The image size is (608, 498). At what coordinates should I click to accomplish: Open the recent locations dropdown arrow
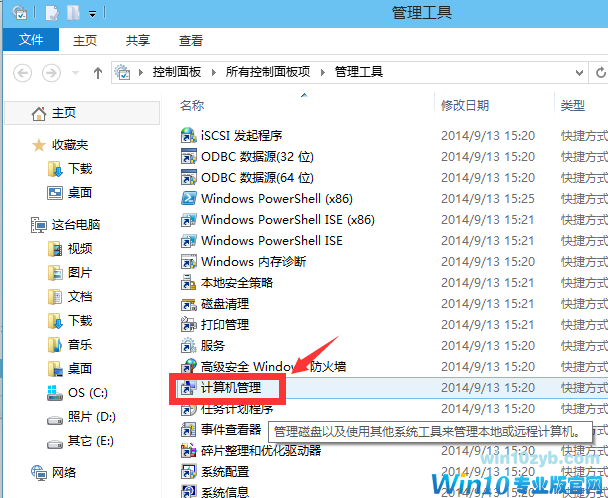76,73
